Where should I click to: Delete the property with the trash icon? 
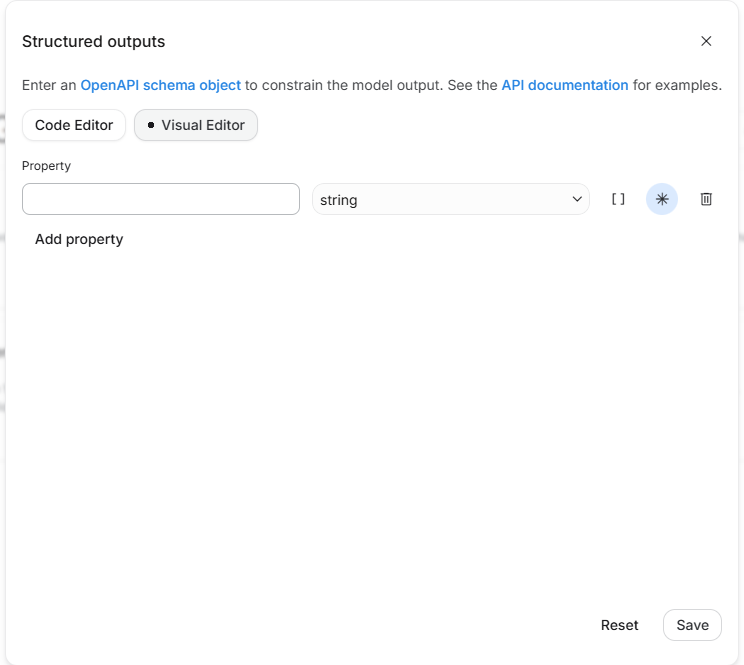coord(706,199)
